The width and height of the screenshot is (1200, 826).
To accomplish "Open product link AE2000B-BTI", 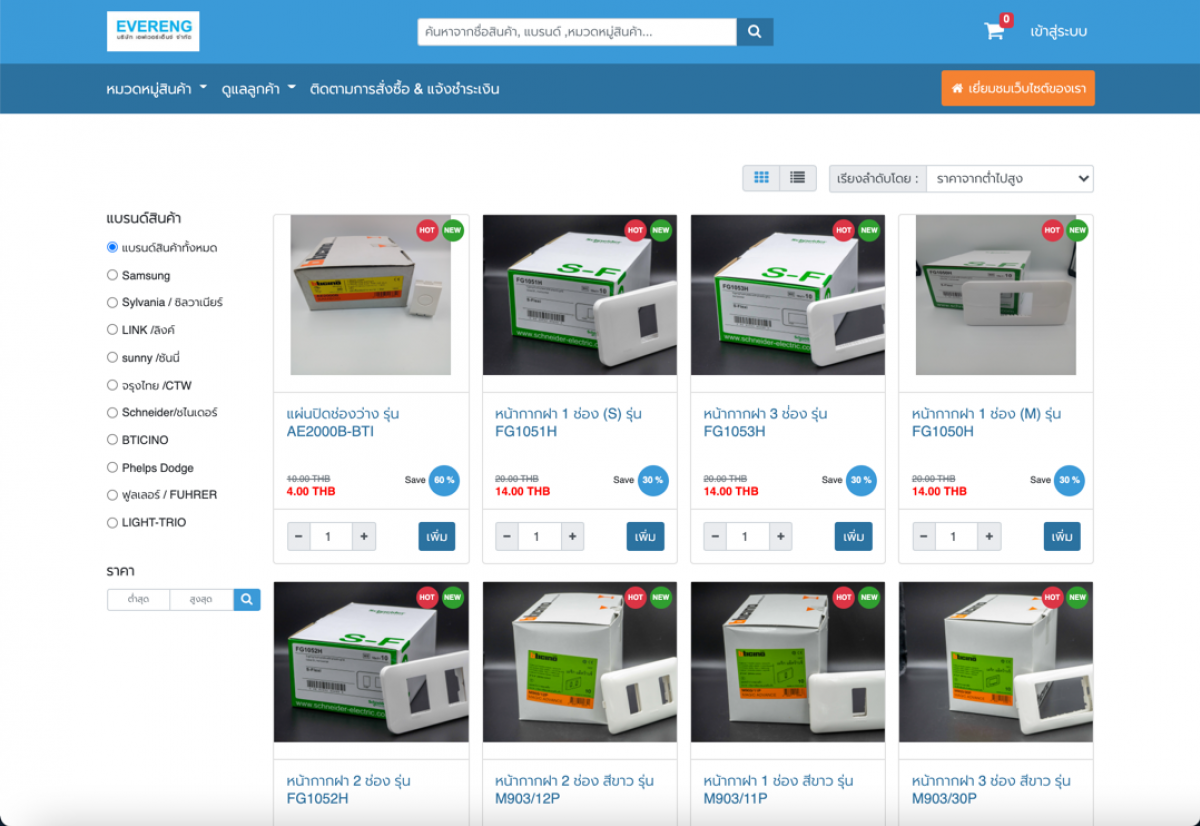I will 343,423.
